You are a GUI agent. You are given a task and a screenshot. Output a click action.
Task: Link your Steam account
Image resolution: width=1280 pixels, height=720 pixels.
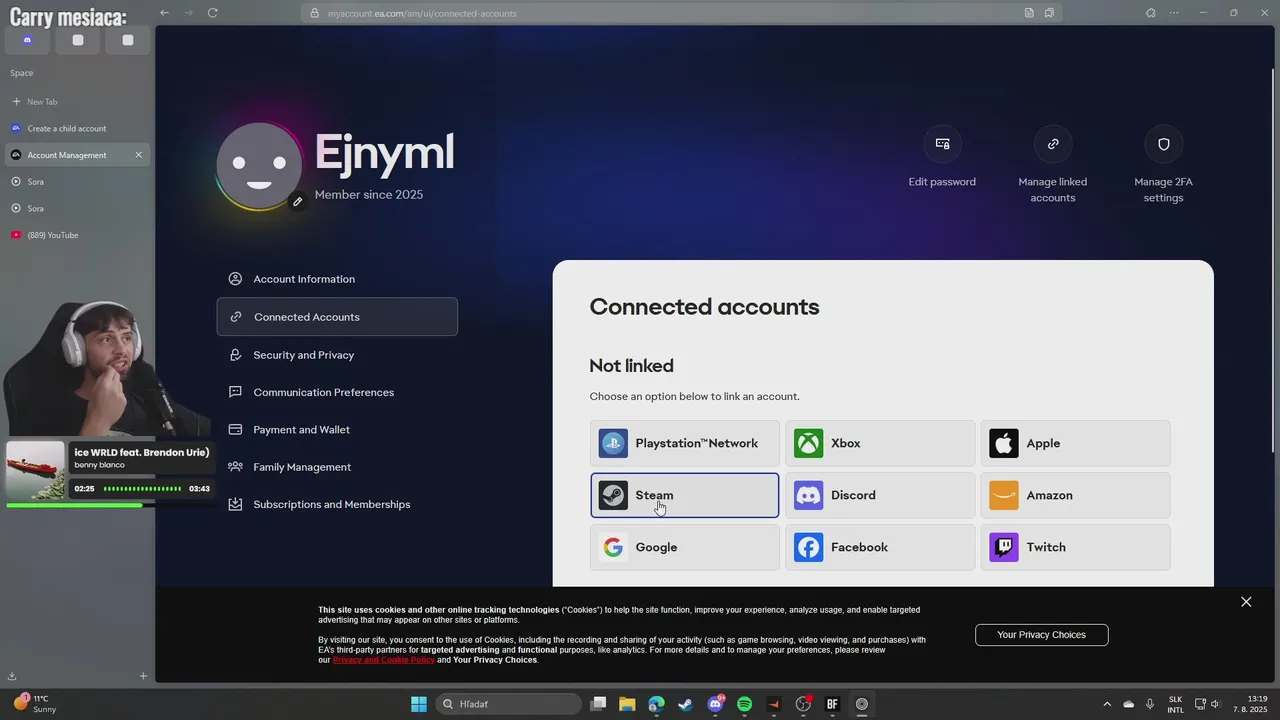tap(684, 495)
